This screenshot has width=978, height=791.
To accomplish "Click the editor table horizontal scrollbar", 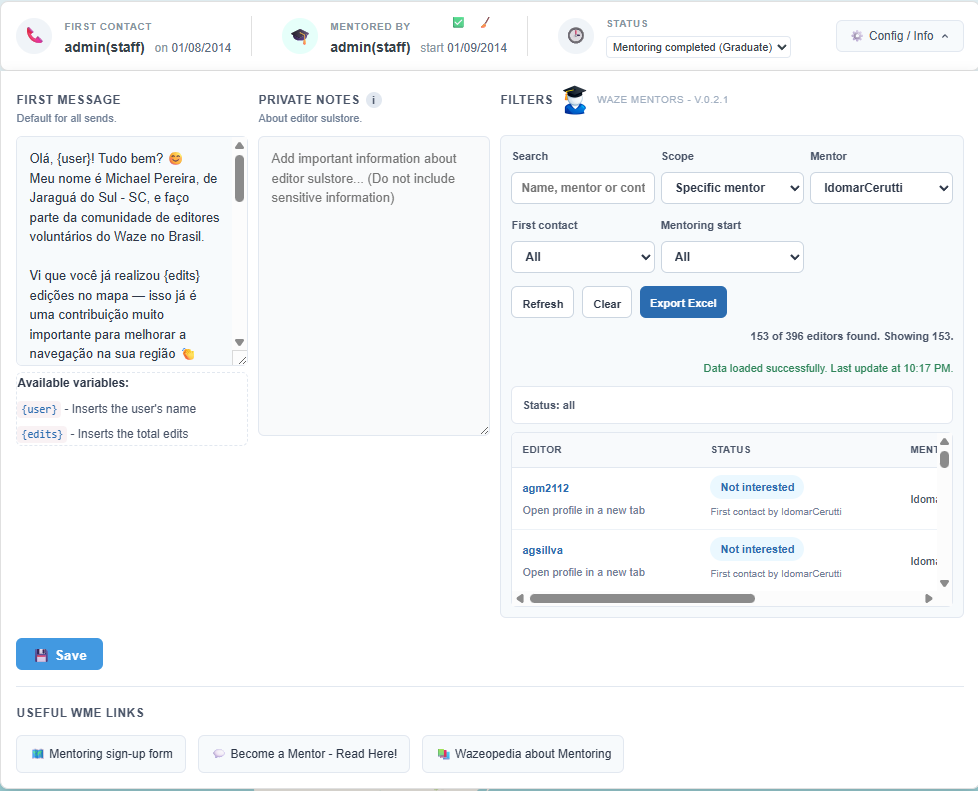I will point(642,598).
